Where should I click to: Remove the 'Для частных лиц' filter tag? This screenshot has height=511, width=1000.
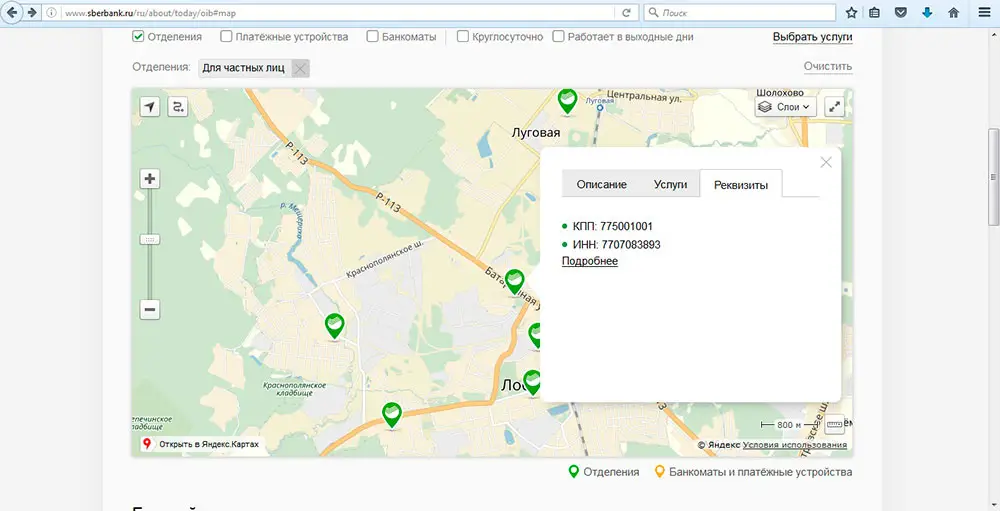pos(300,68)
